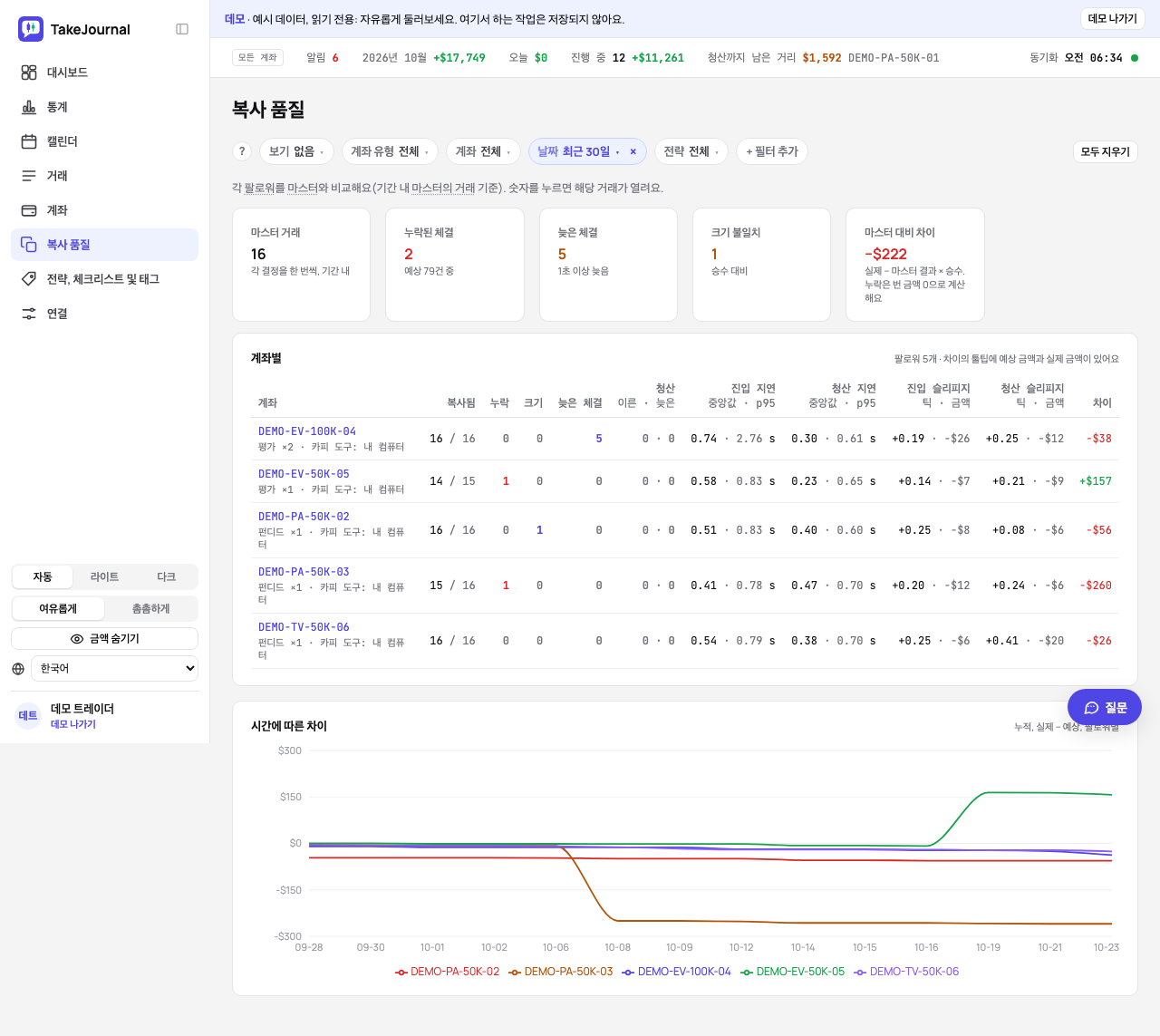Toggle DEMO-EV-50K-05 series in chart legend
Screen dimensions: 1160x1036
793,972
